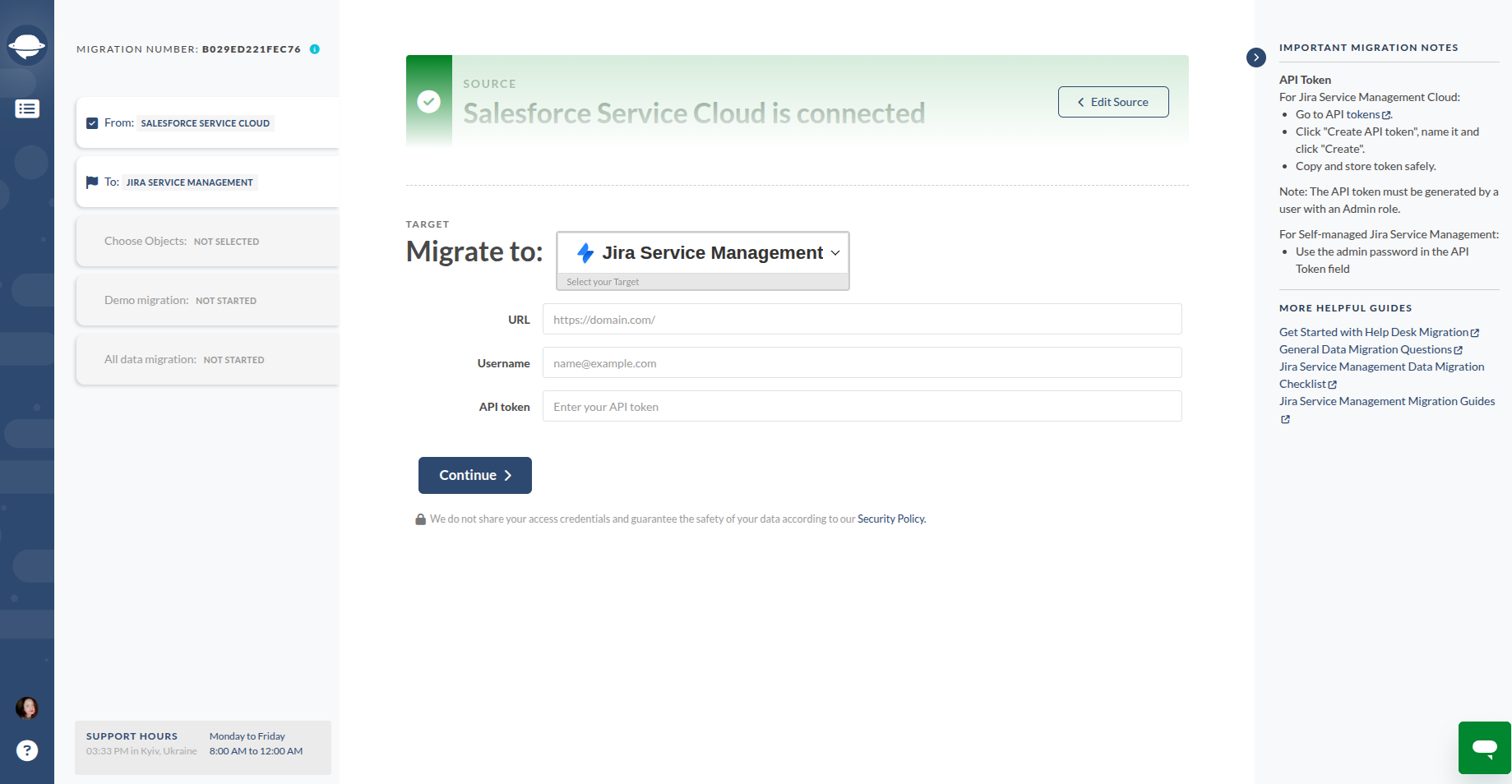Viewport: 1512px width, 784px height.
Task: Click the Help Desk Migration planet logo
Action: tap(27, 45)
